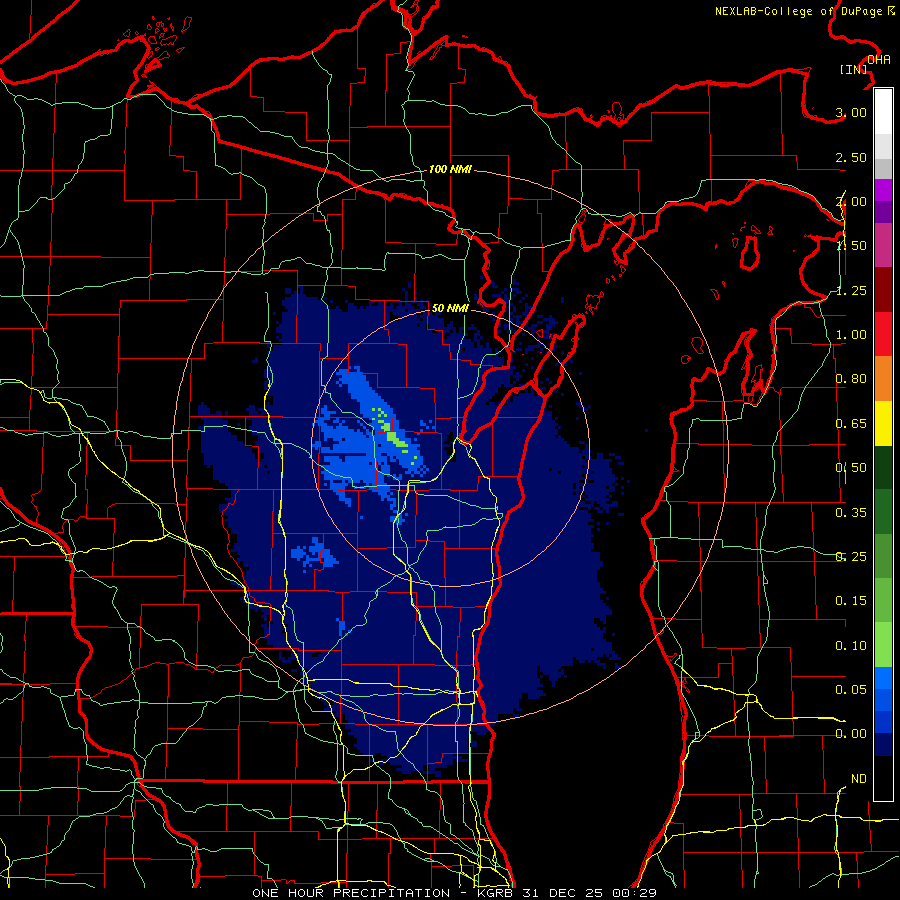
Task: Pick the pink swatch beside 1.50
Action: (883, 246)
